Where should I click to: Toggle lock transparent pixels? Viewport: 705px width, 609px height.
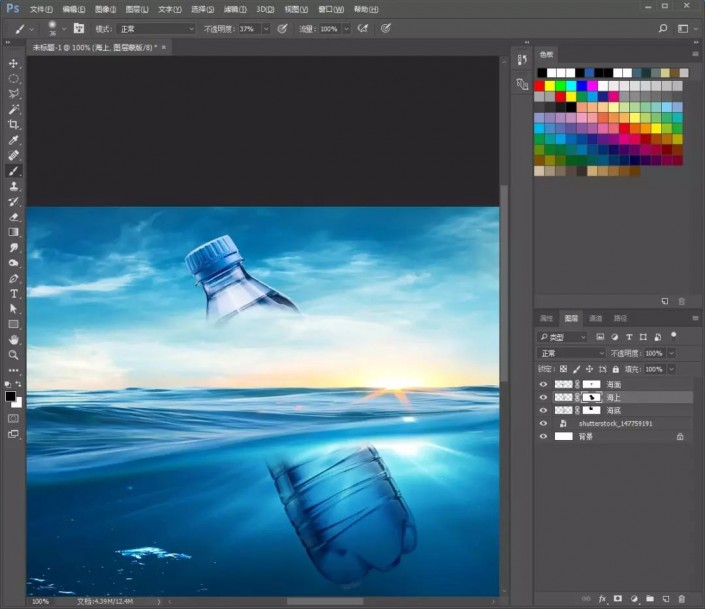[563, 369]
